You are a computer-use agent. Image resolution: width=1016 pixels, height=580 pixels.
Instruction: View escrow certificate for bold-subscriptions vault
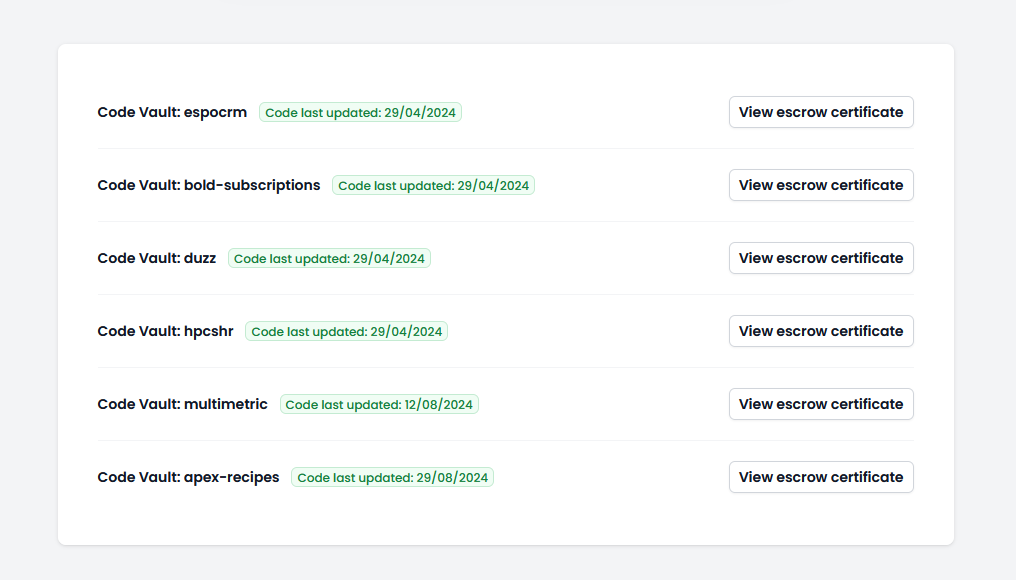pyautogui.click(x=821, y=185)
